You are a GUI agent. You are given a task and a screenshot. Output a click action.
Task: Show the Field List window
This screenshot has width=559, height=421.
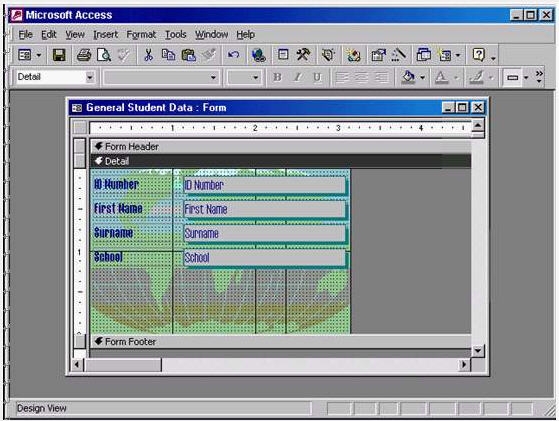pyautogui.click(x=283, y=55)
